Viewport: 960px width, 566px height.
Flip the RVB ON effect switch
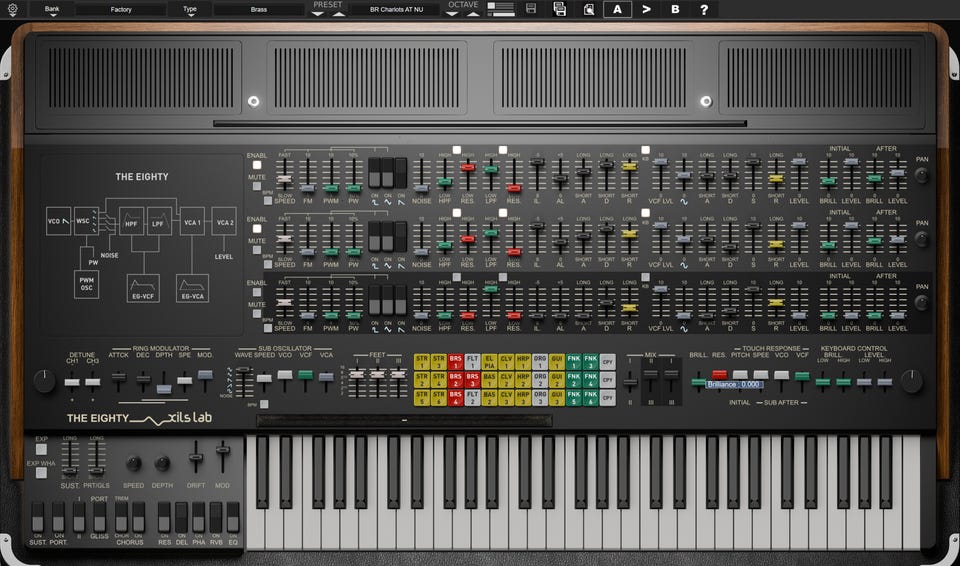coord(216,517)
